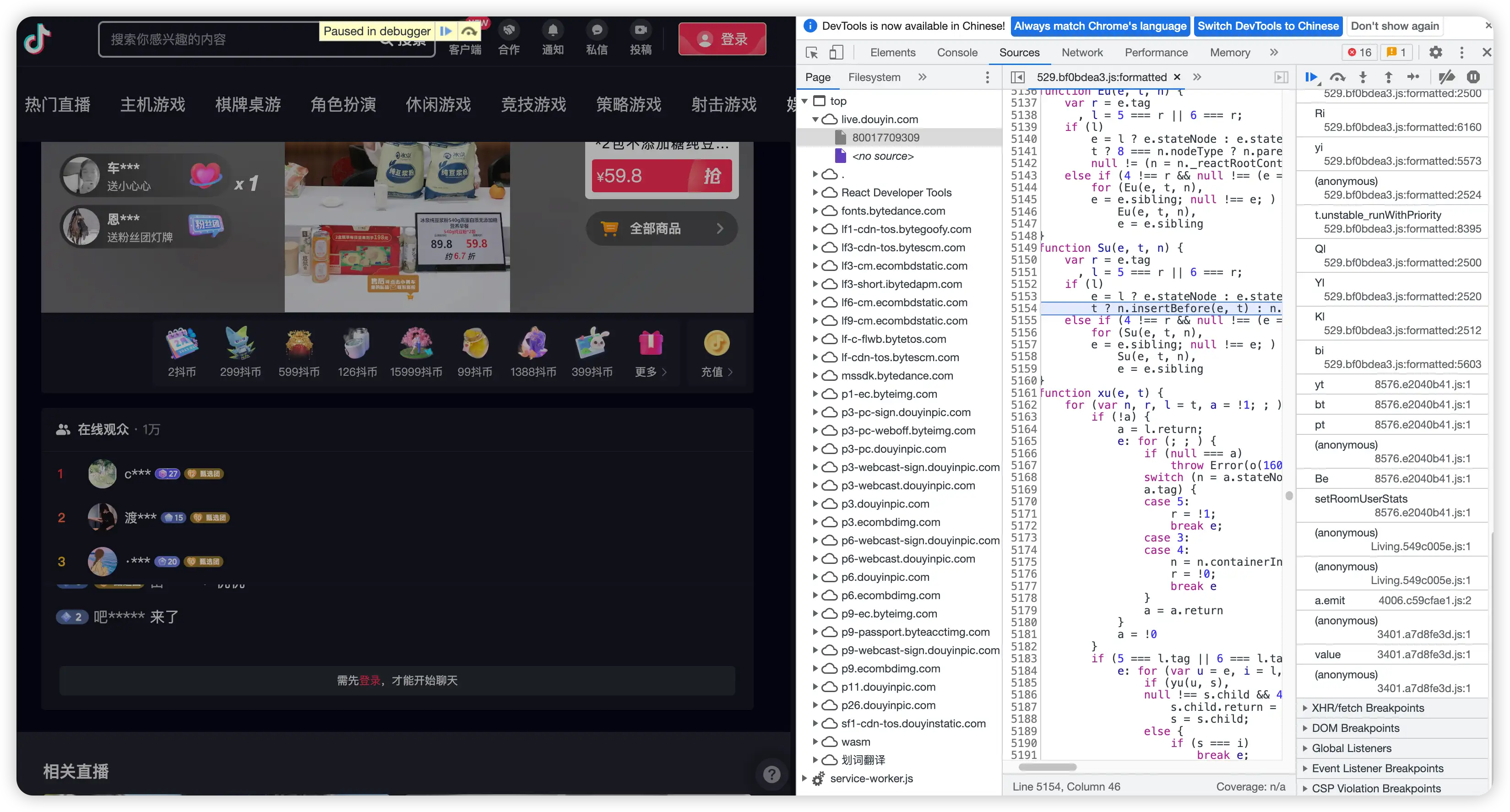Select the 热门直播 category

(x=57, y=104)
